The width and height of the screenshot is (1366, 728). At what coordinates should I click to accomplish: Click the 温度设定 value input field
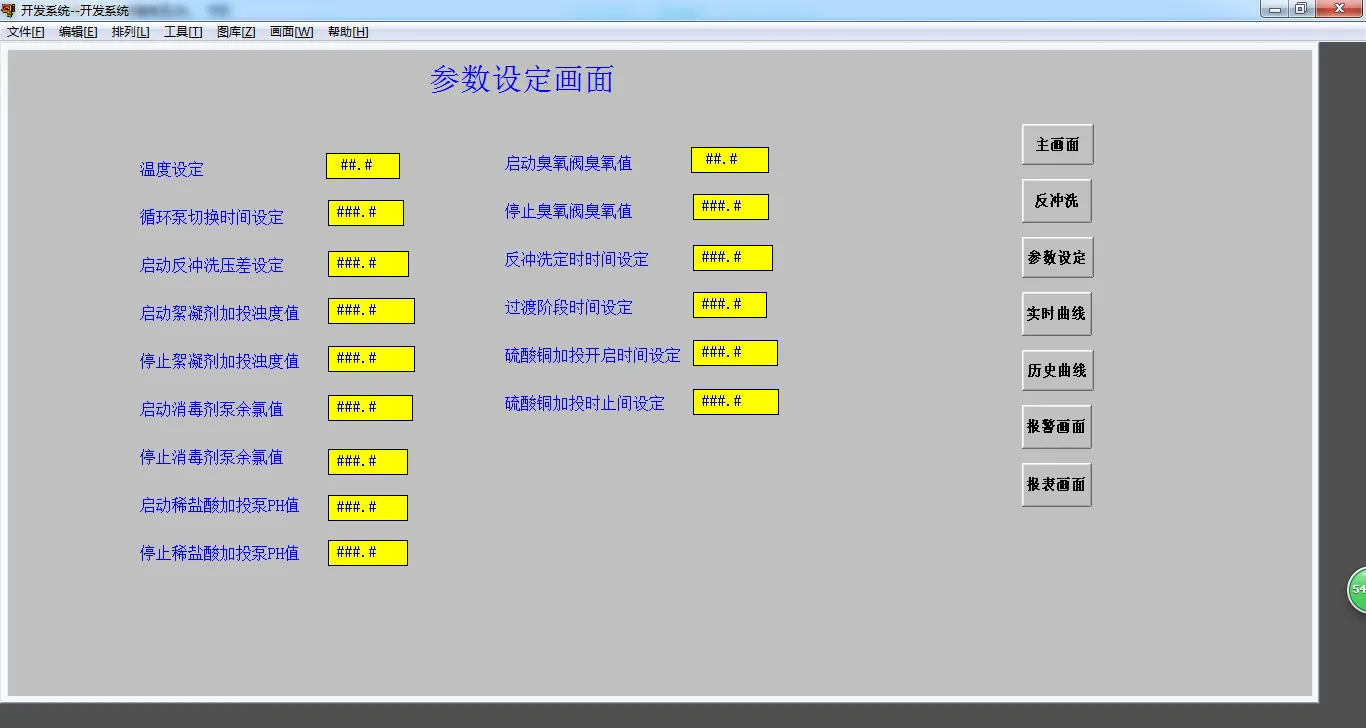click(x=362, y=165)
